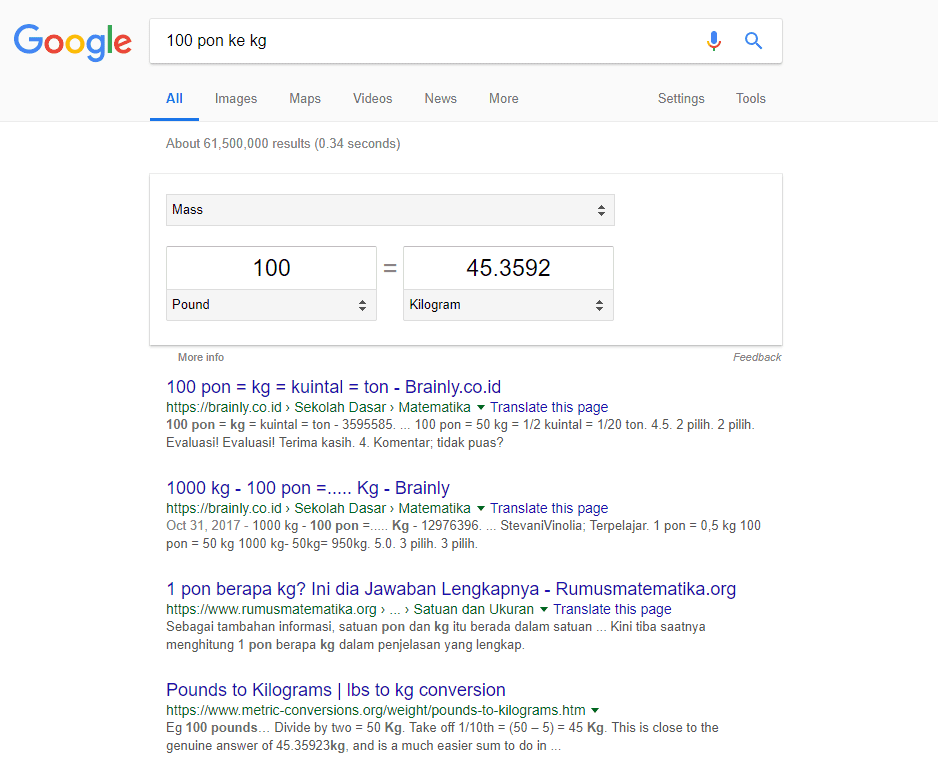This screenshot has height=758, width=938.
Task: Click the rumusmatematika.org green URL
Action: tap(350, 610)
